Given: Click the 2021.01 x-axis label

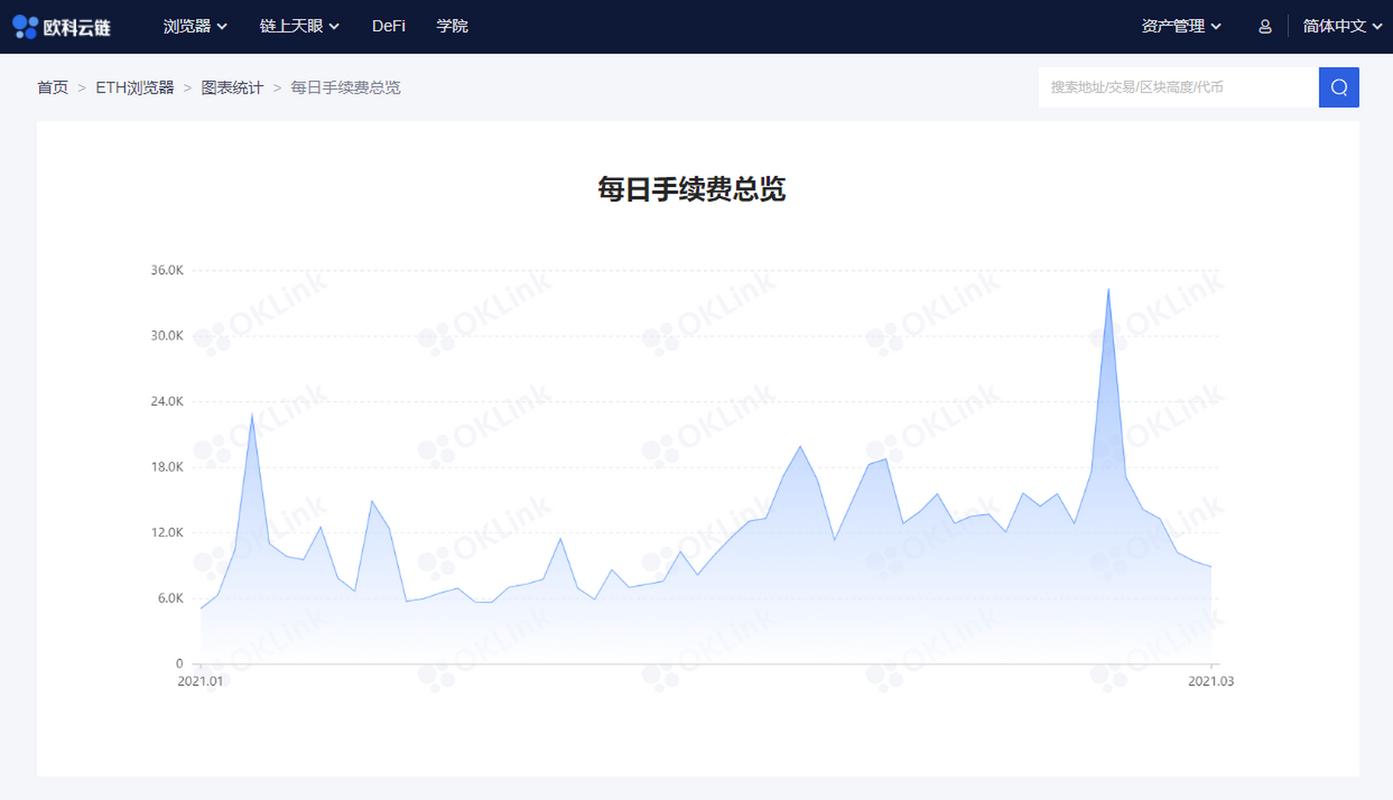Looking at the screenshot, I should tap(201, 681).
